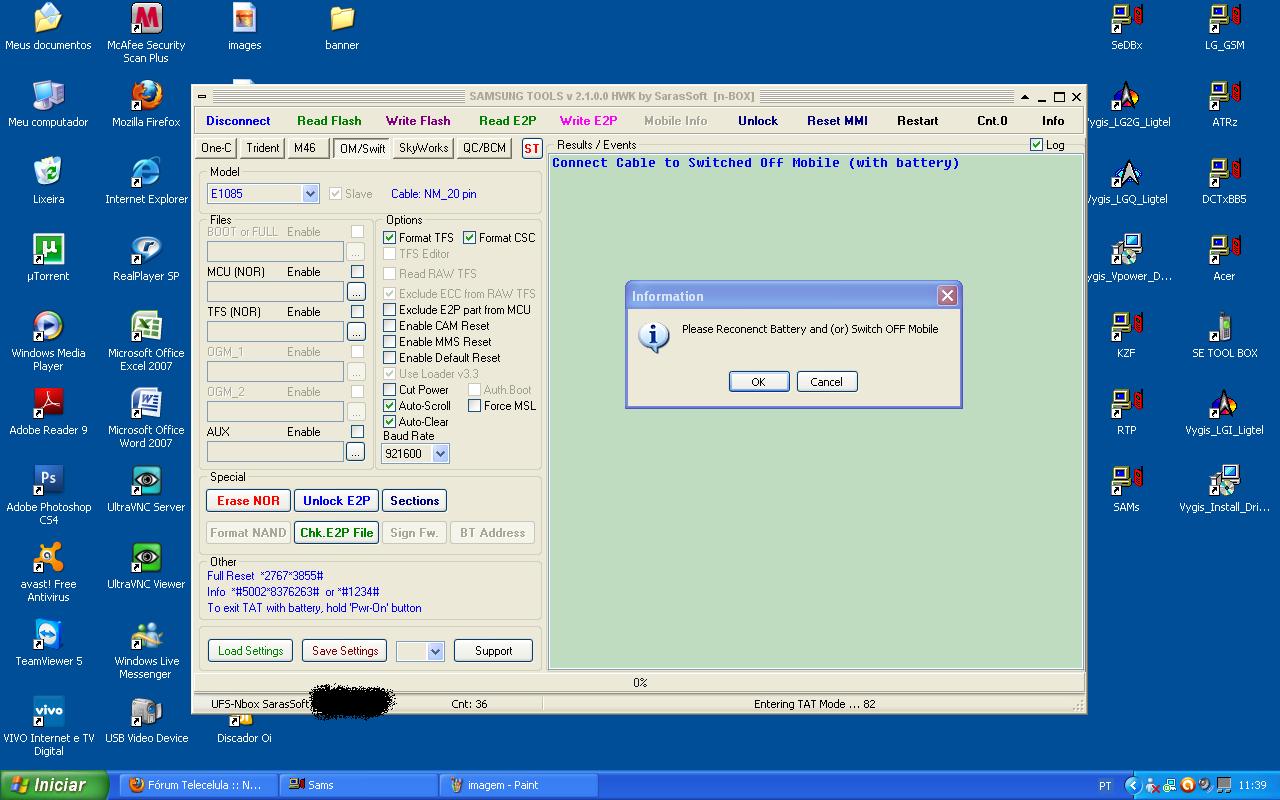This screenshot has height=800, width=1280.
Task: Open the TeamViewer 5 desktop icon
Action: [x=48, y=642]
